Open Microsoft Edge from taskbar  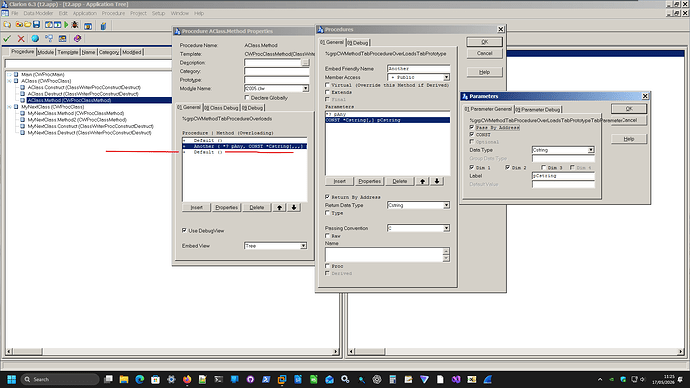pyautogui.click(x=140, y=379)
